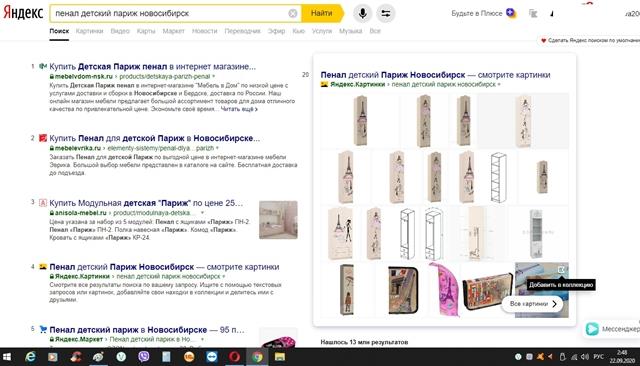Click the Найти search button
Viewport: 640px width, 366px height.
pyautogui.click(x=322, y=13)
